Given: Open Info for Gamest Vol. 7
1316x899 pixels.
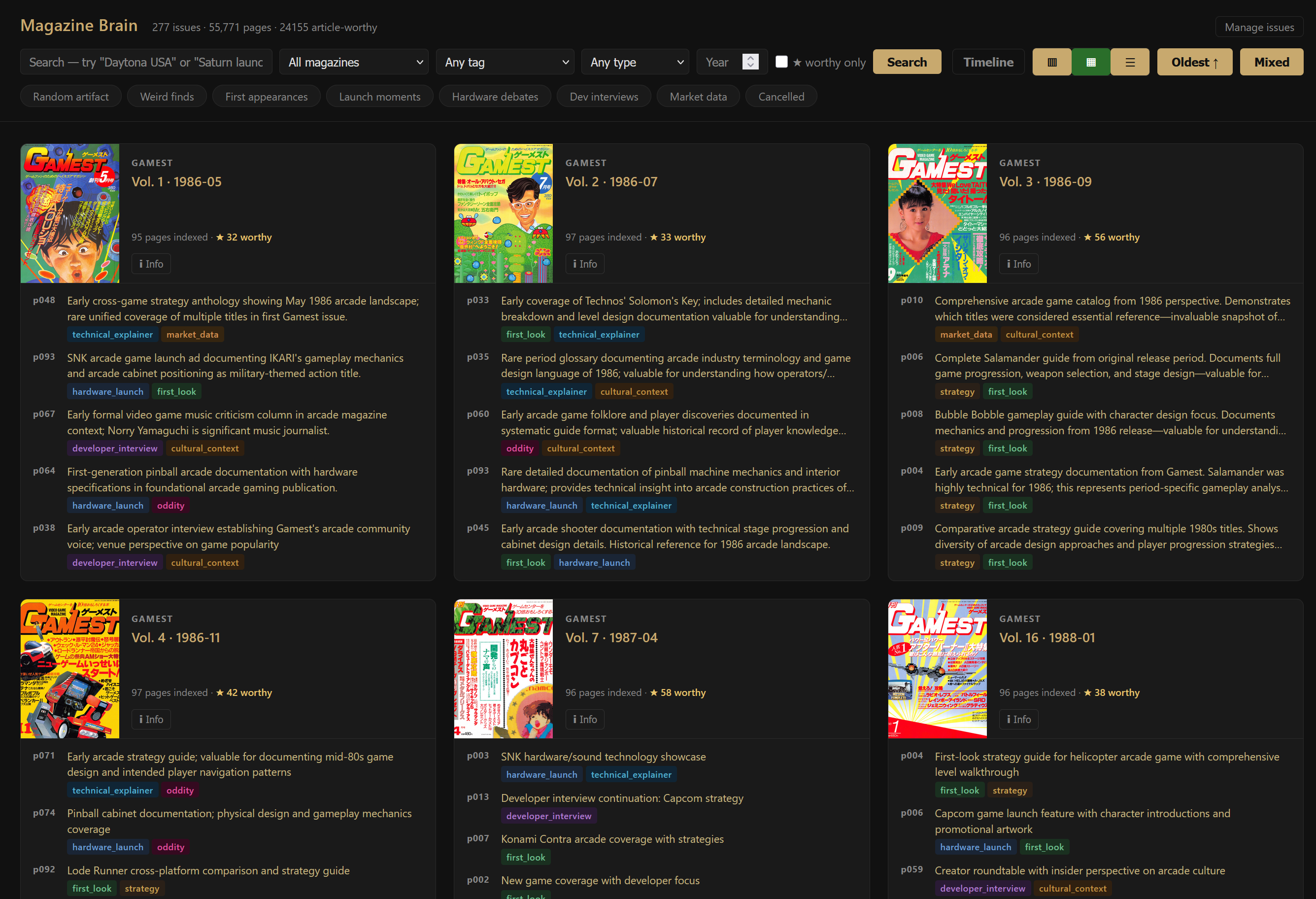Looking at the screenshot, I should (585, 720).
